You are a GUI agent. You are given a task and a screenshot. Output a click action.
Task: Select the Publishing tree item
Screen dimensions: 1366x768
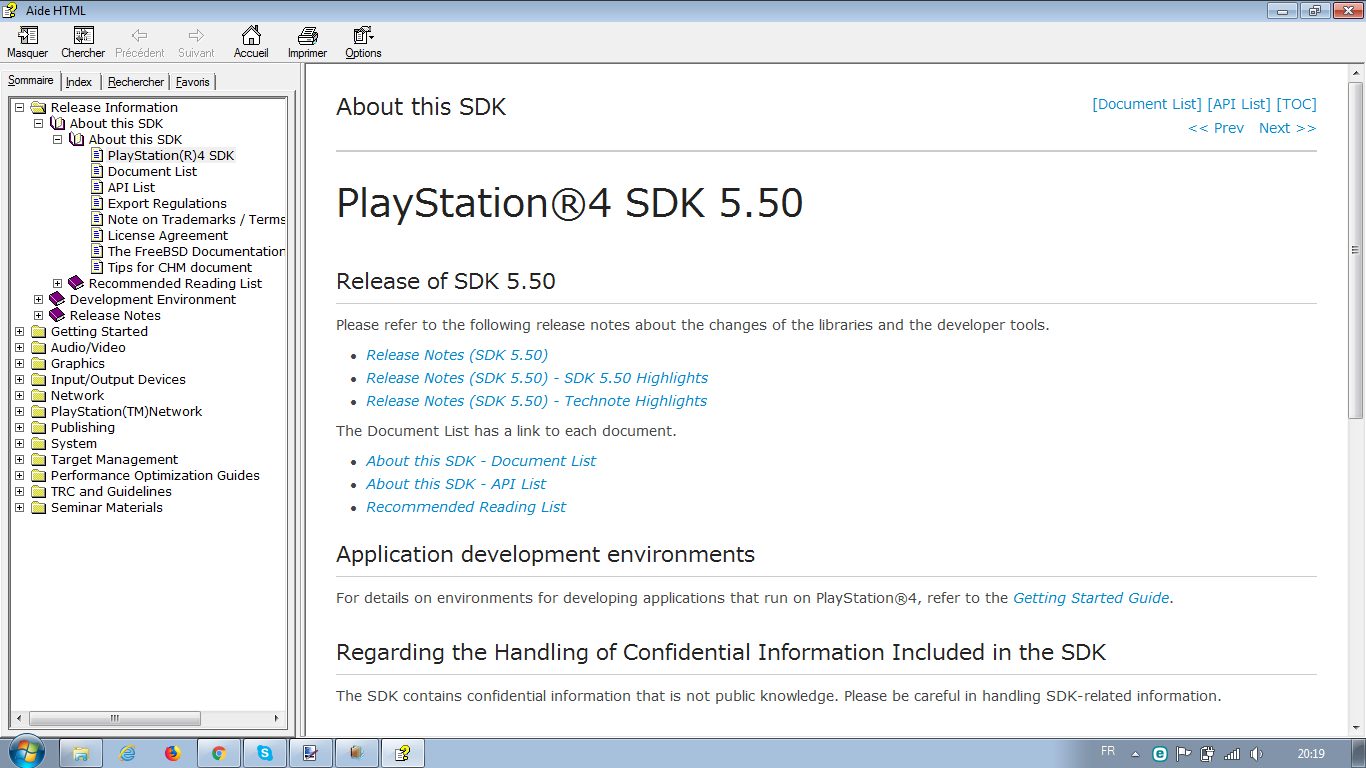(x=83, y=427)
